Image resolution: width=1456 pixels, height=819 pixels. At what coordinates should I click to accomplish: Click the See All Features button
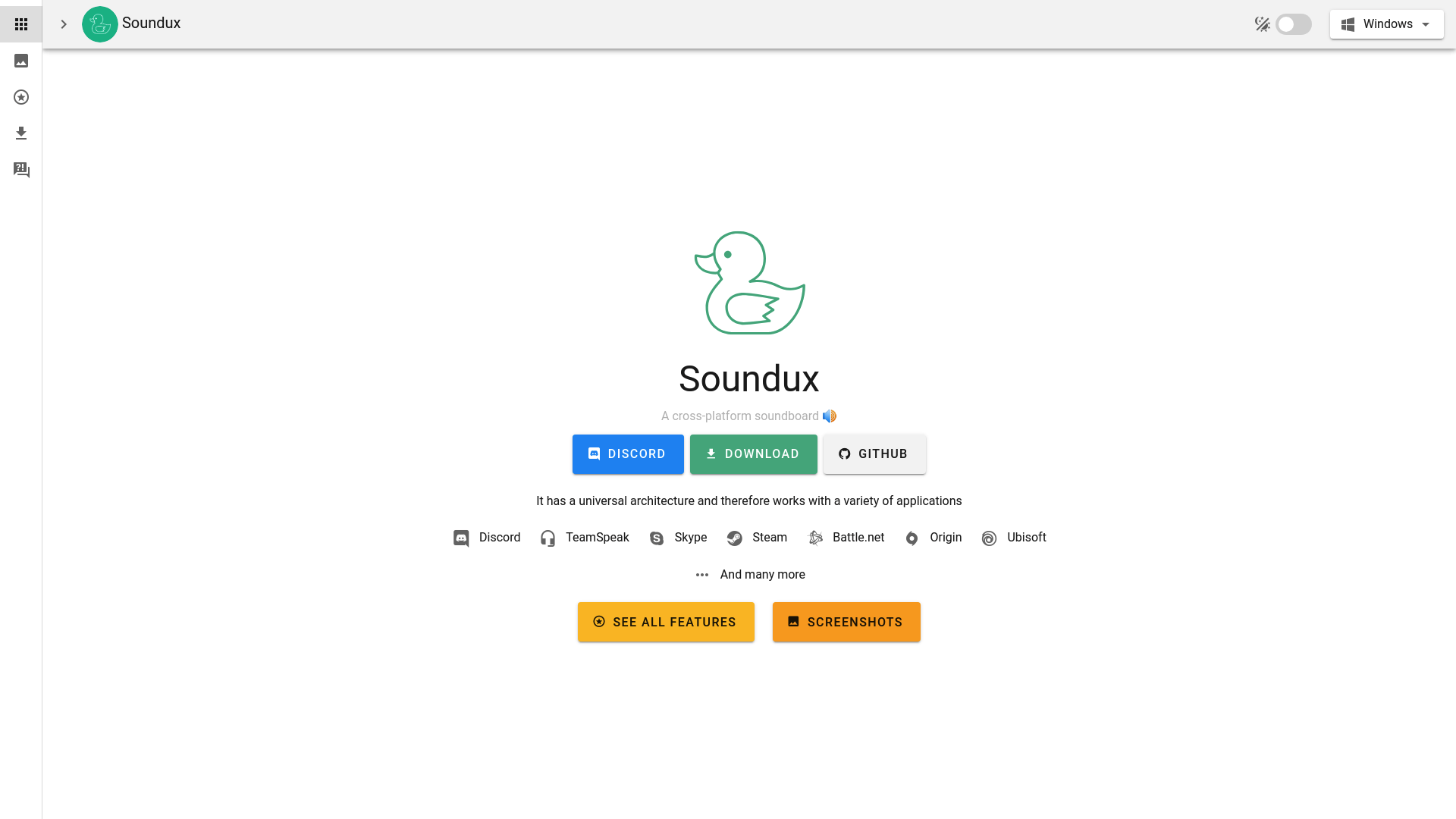pyautogui.click(x=666, y=622)
